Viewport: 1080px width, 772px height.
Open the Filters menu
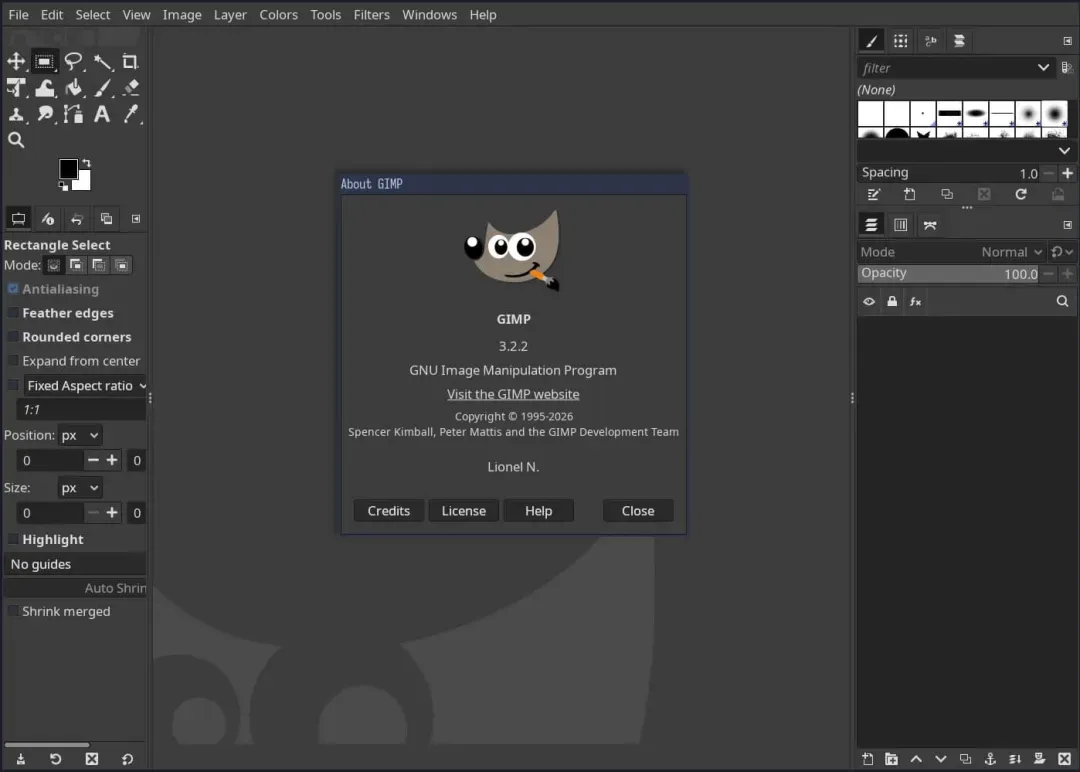[371, 14]
